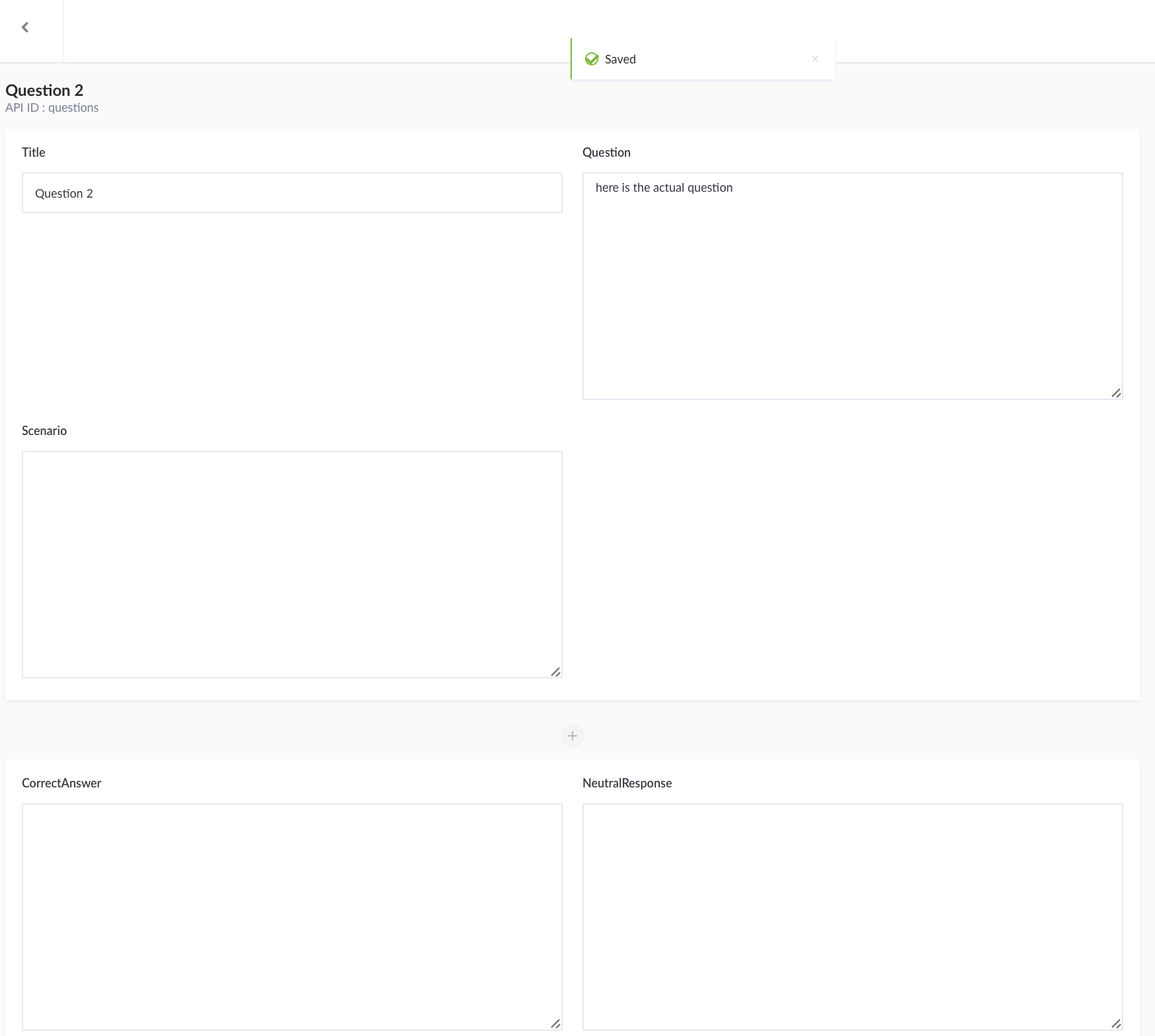Go back using the left chevron arrow

coord(25,27)
